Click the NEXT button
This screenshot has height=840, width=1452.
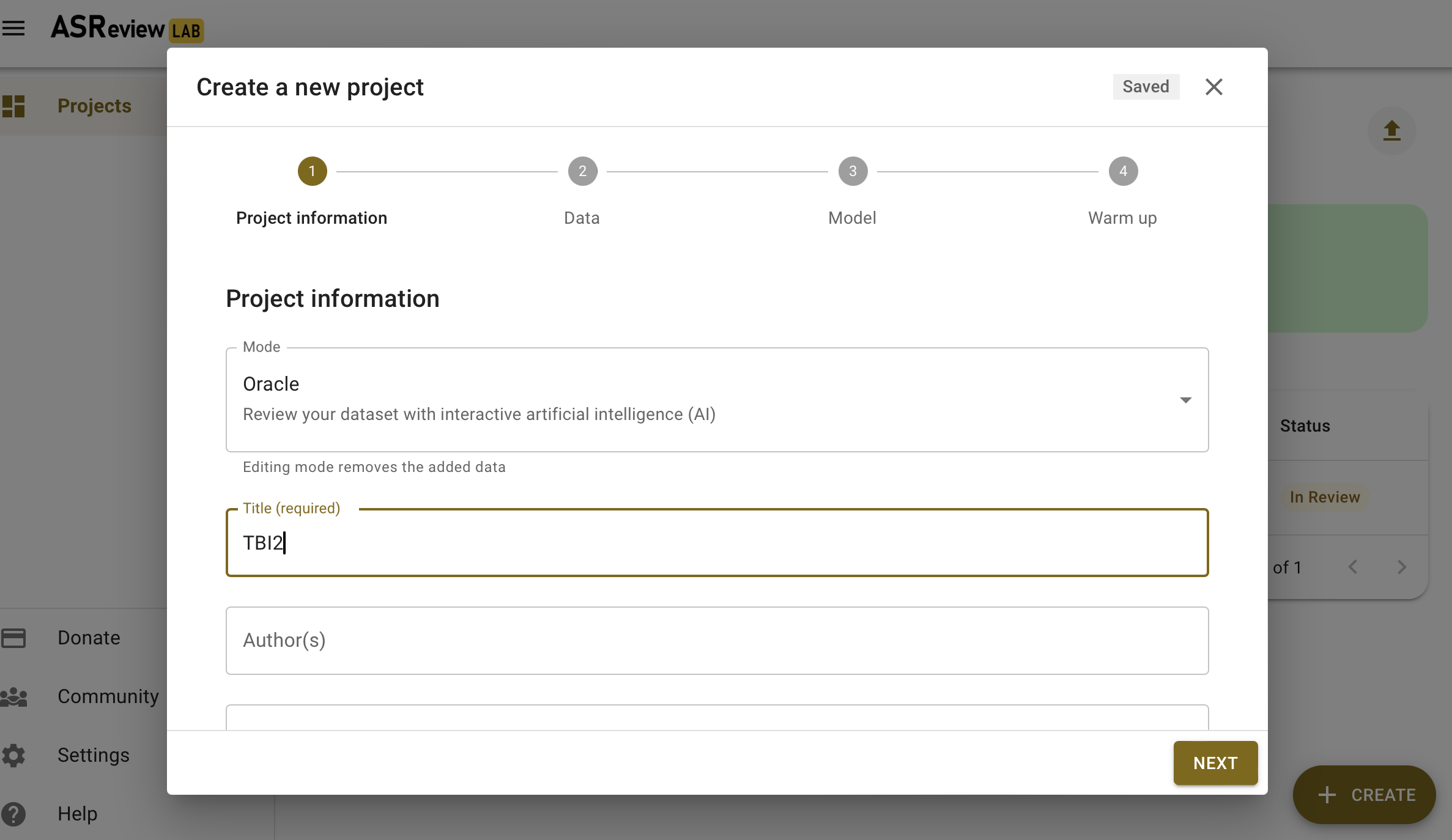[x=1215, y=762]
